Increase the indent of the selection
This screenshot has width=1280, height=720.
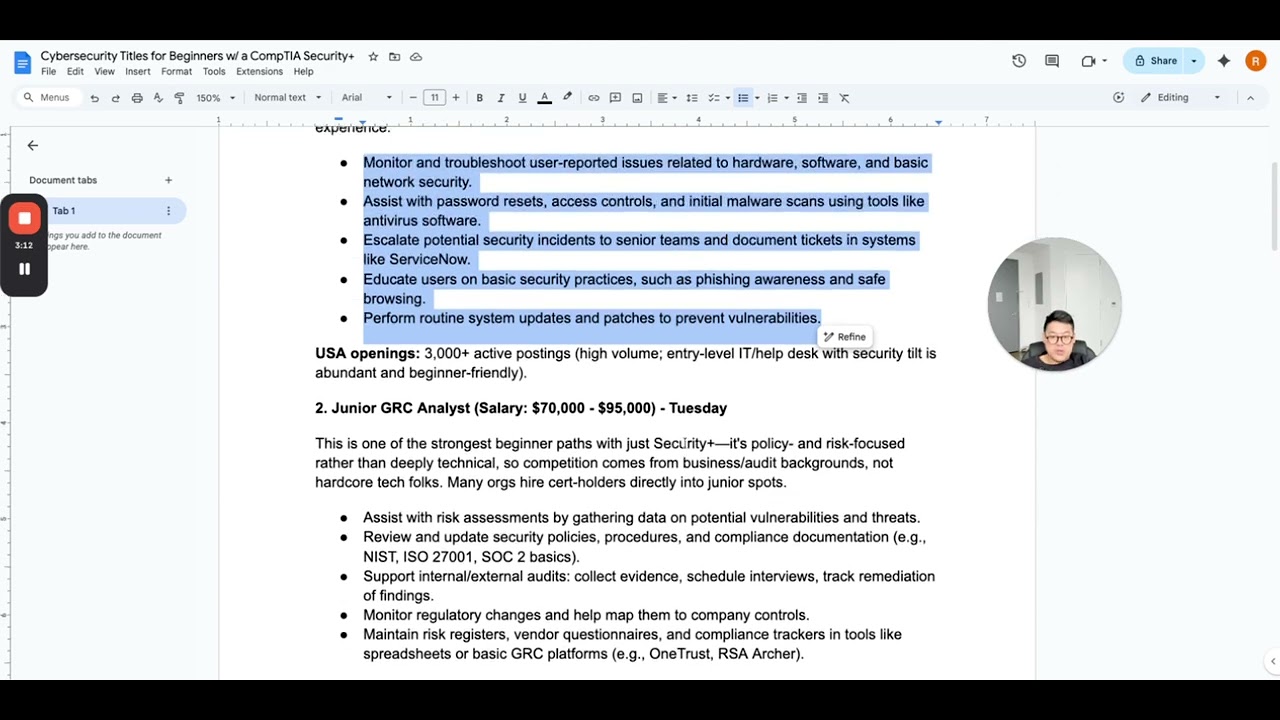(x=823, y=98)
